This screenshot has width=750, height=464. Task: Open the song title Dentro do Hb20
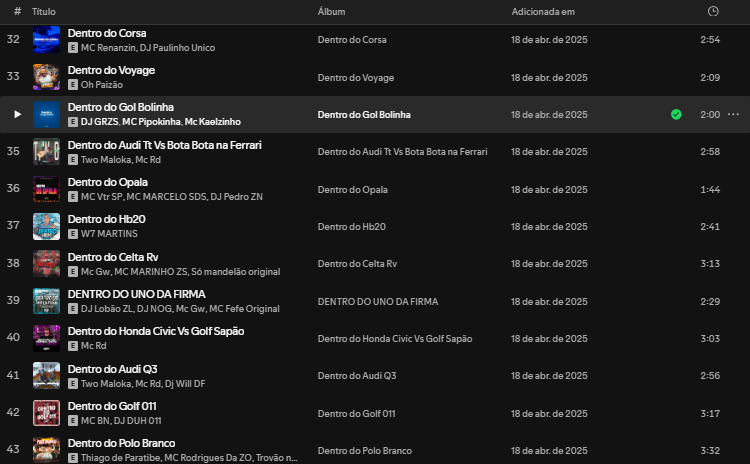(x=106, y=219)
